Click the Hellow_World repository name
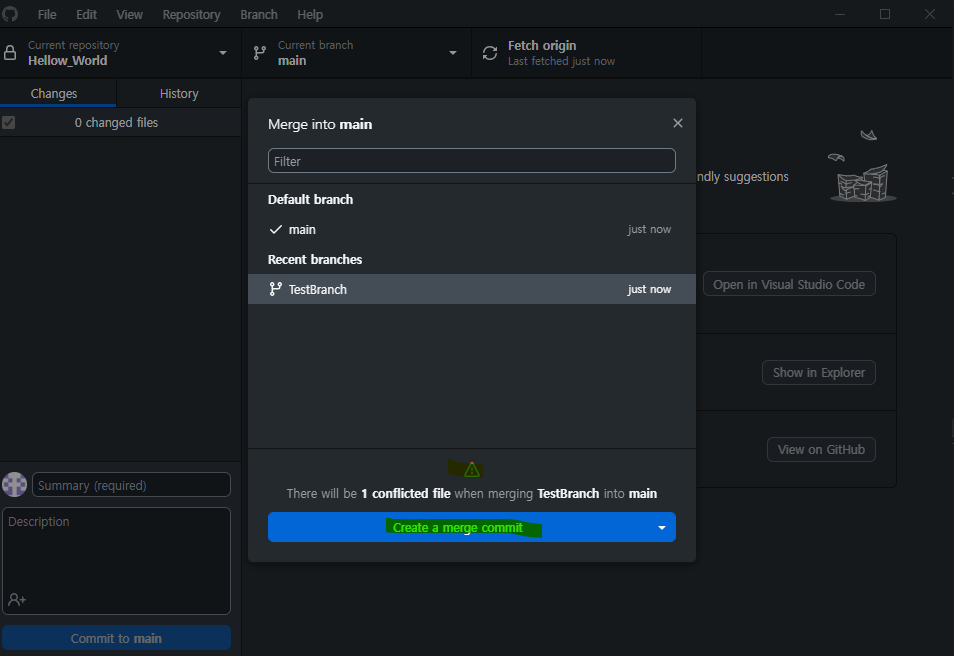 [68, 60]
